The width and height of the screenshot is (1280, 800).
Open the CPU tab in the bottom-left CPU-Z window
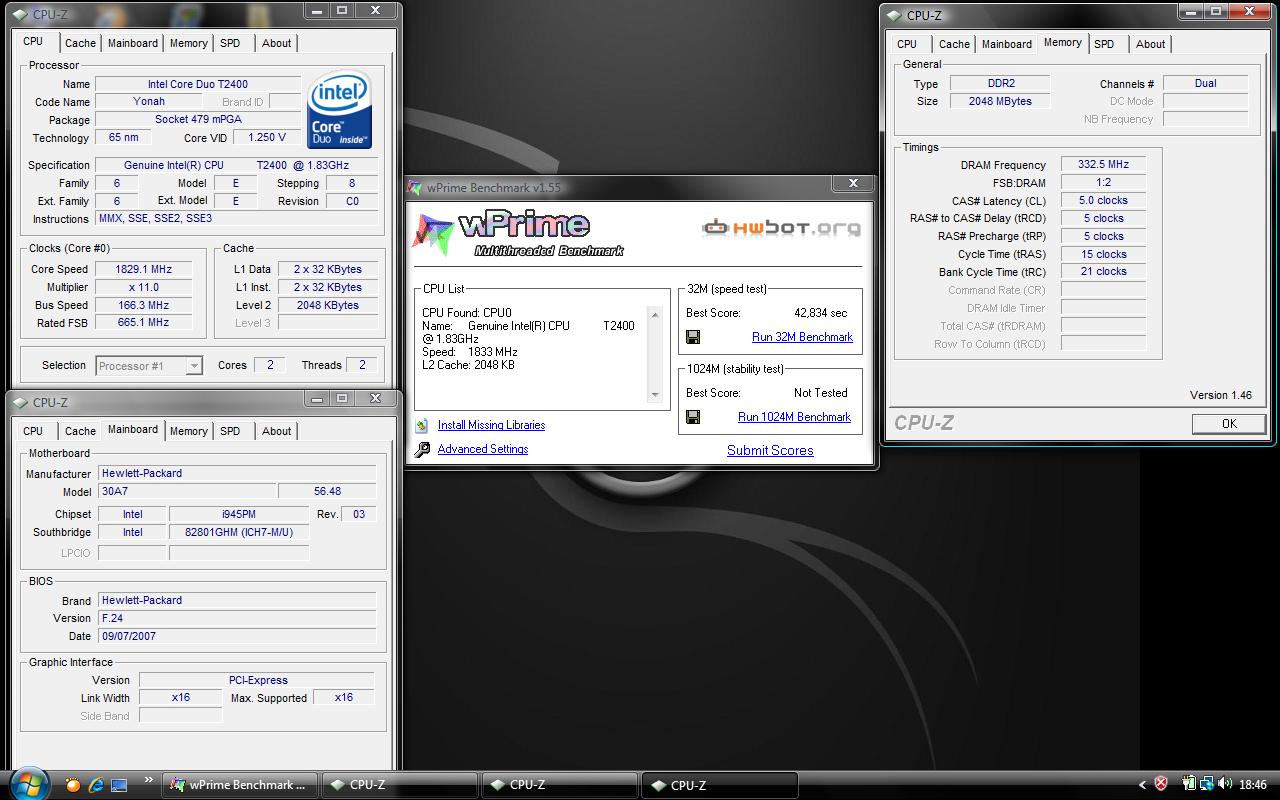tap(33, 431)
